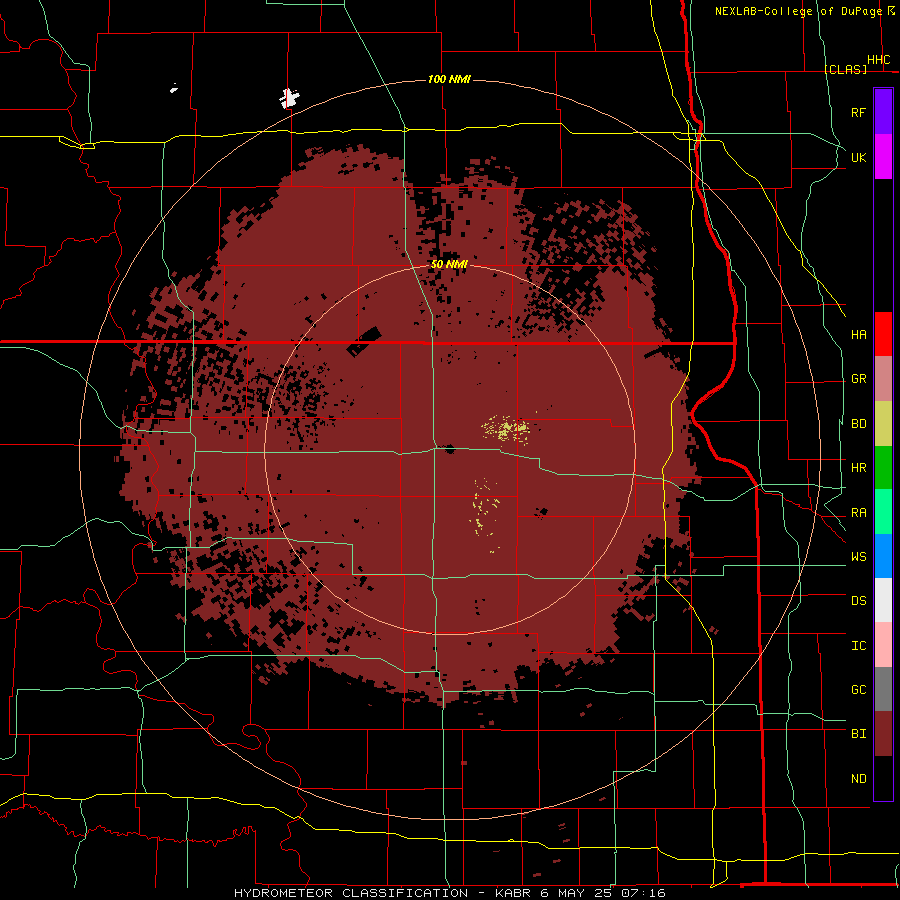Image resolution: width=900 pixels, height=900 pixels.
Task: Click the 50 NMI range ring label
Action: coord(449,264)
